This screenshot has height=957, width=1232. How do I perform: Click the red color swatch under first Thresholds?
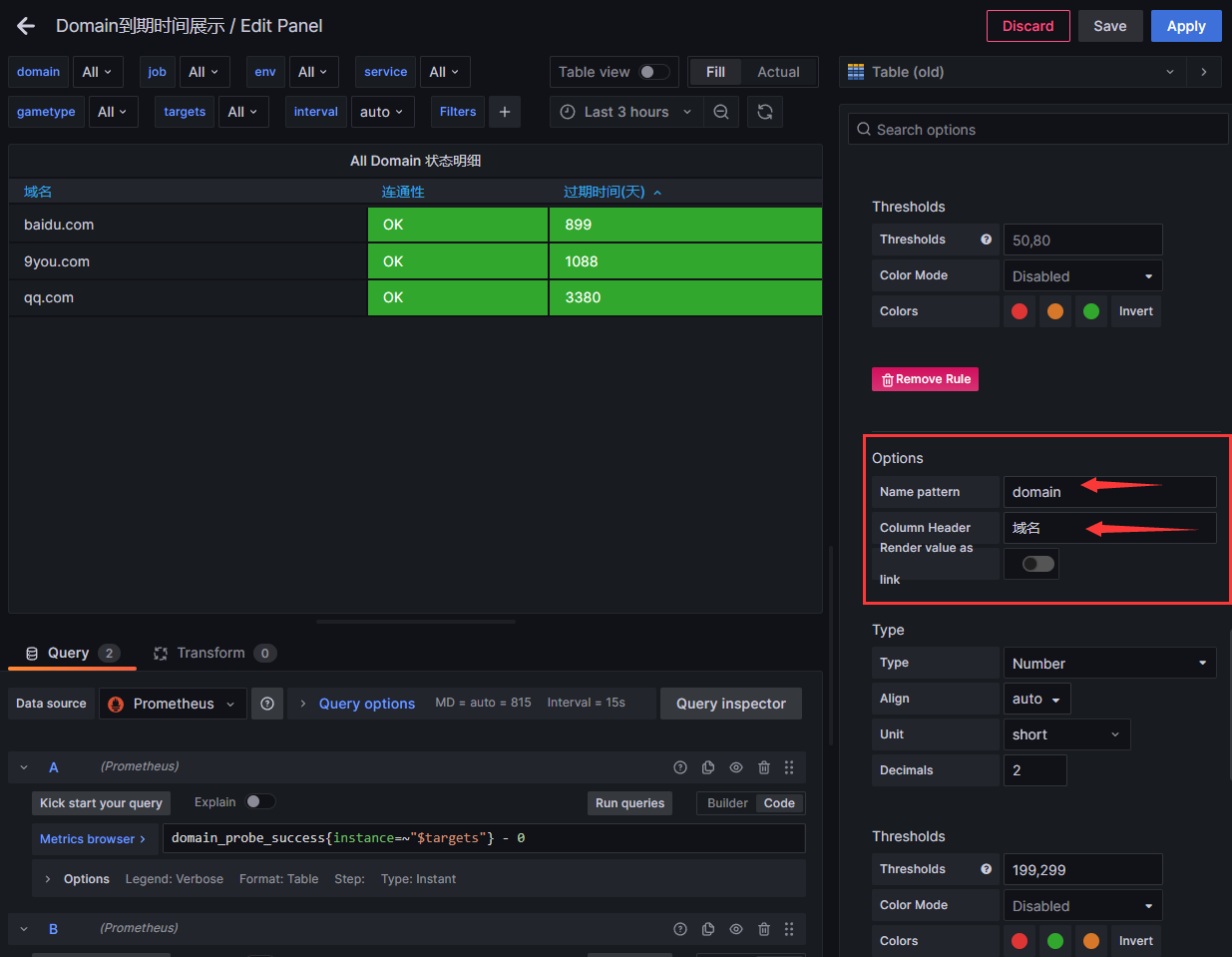pos(1020,311)
